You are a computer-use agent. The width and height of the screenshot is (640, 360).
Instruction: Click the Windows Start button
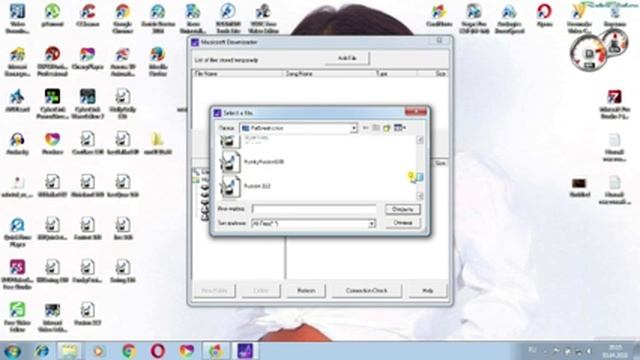12,351
